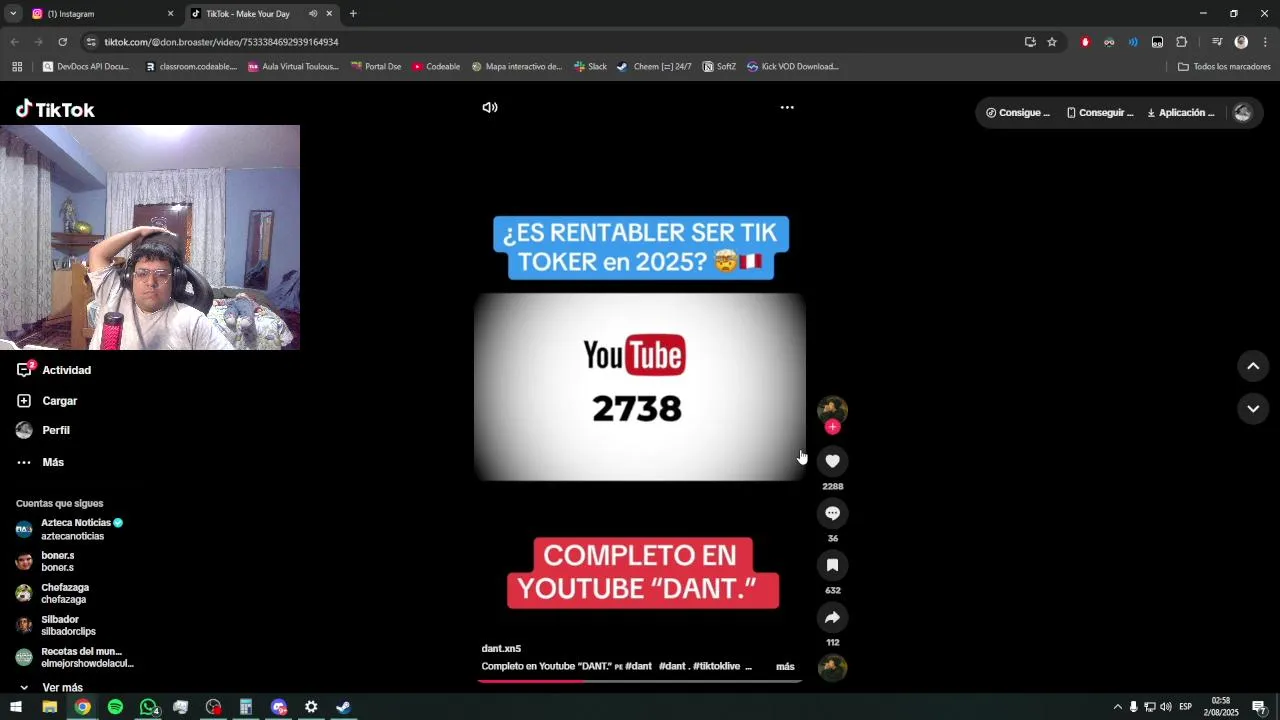Open Chefazaga followed account
This screenshot has width=1280, height=720.
[x=53, y=593]
